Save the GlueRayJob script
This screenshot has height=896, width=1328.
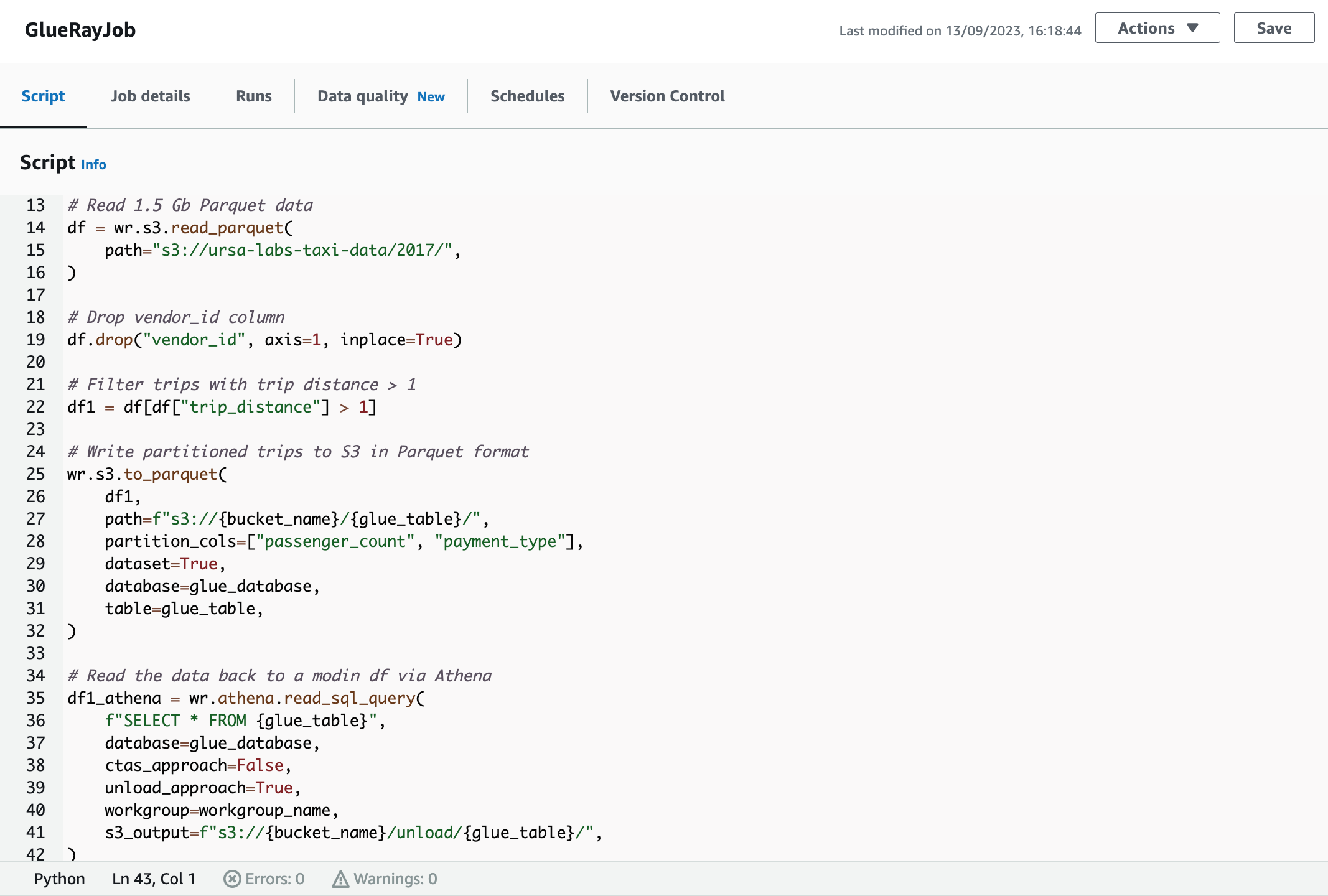pyautogui.click(x=1273, y=28)
